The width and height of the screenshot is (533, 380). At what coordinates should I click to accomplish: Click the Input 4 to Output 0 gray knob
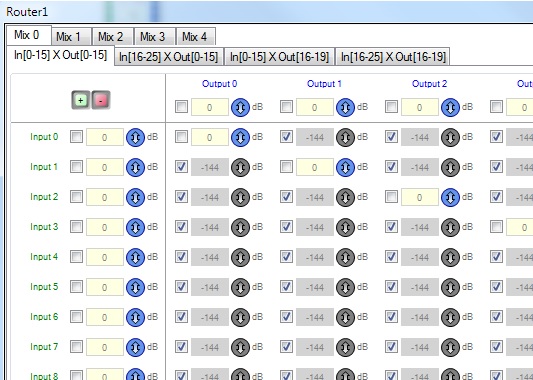point(240,257)
